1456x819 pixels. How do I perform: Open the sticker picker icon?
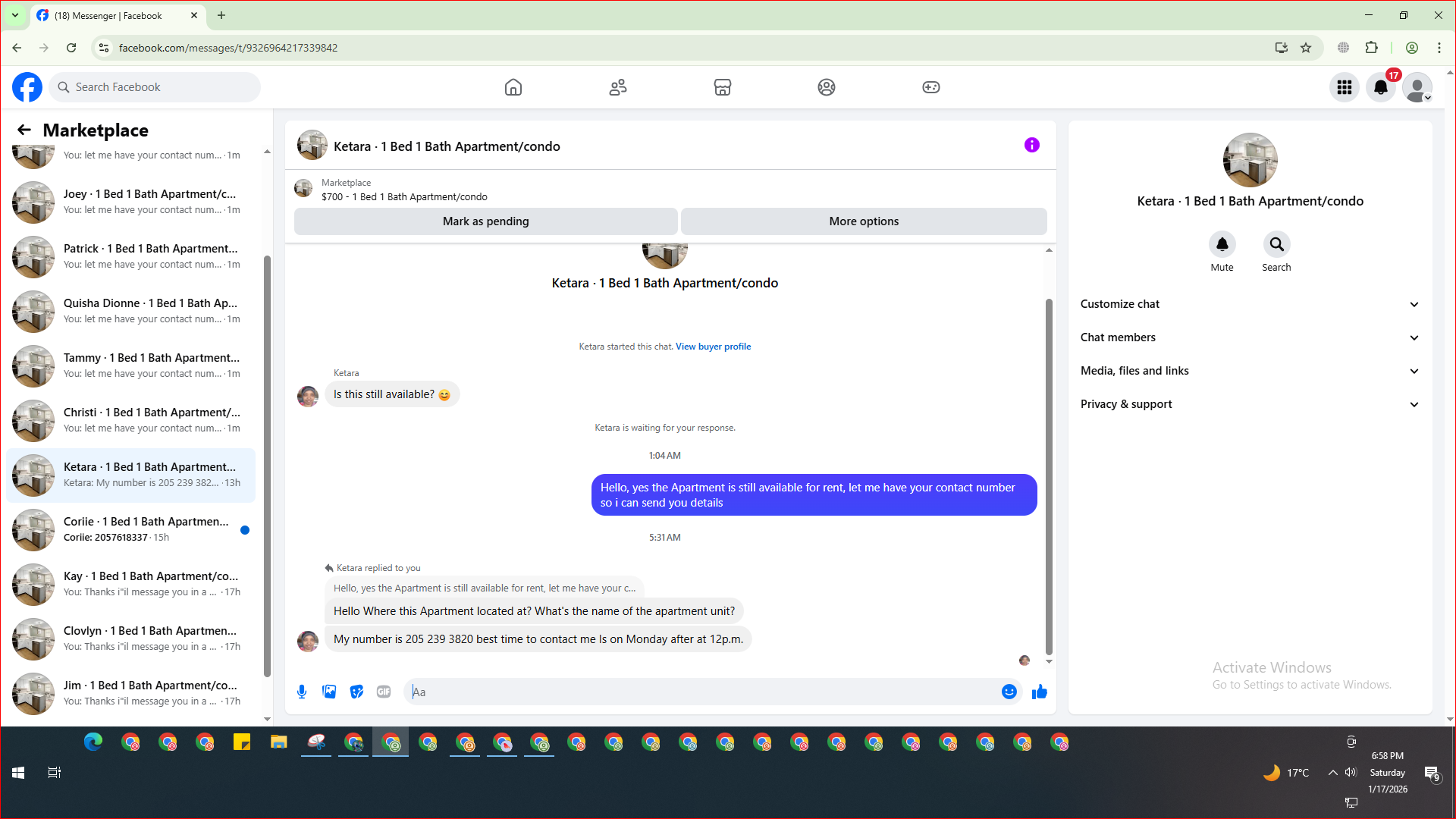[x=356, y=692]
